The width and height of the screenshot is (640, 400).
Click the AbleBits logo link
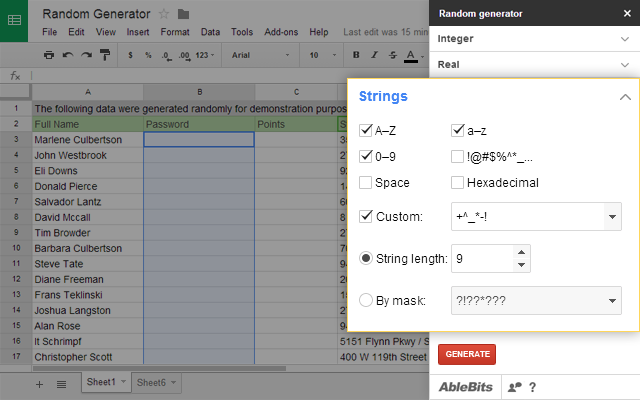465,387
